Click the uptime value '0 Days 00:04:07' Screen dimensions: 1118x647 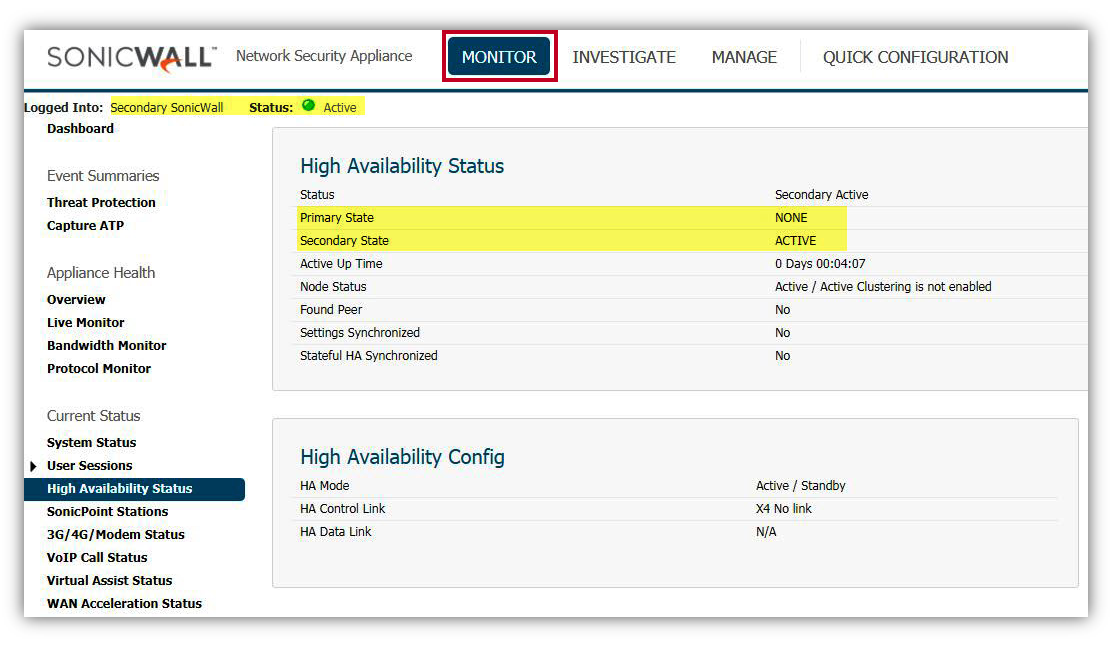[820, 264]
